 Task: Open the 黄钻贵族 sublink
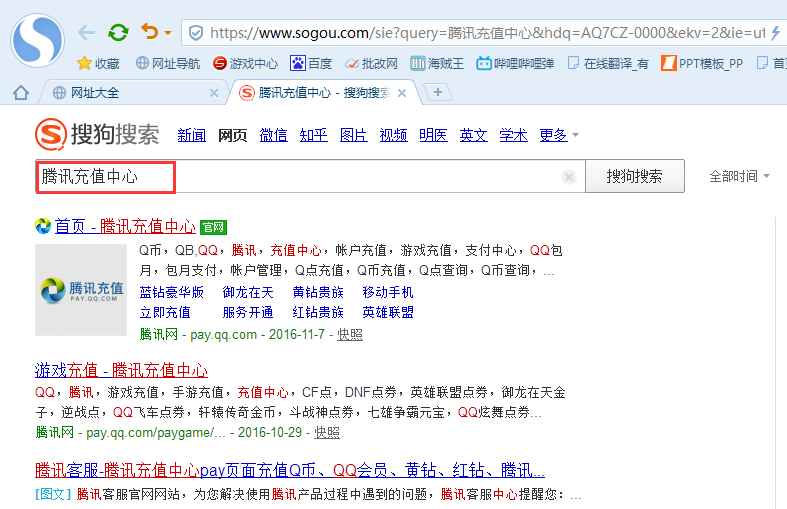[318, 292]
